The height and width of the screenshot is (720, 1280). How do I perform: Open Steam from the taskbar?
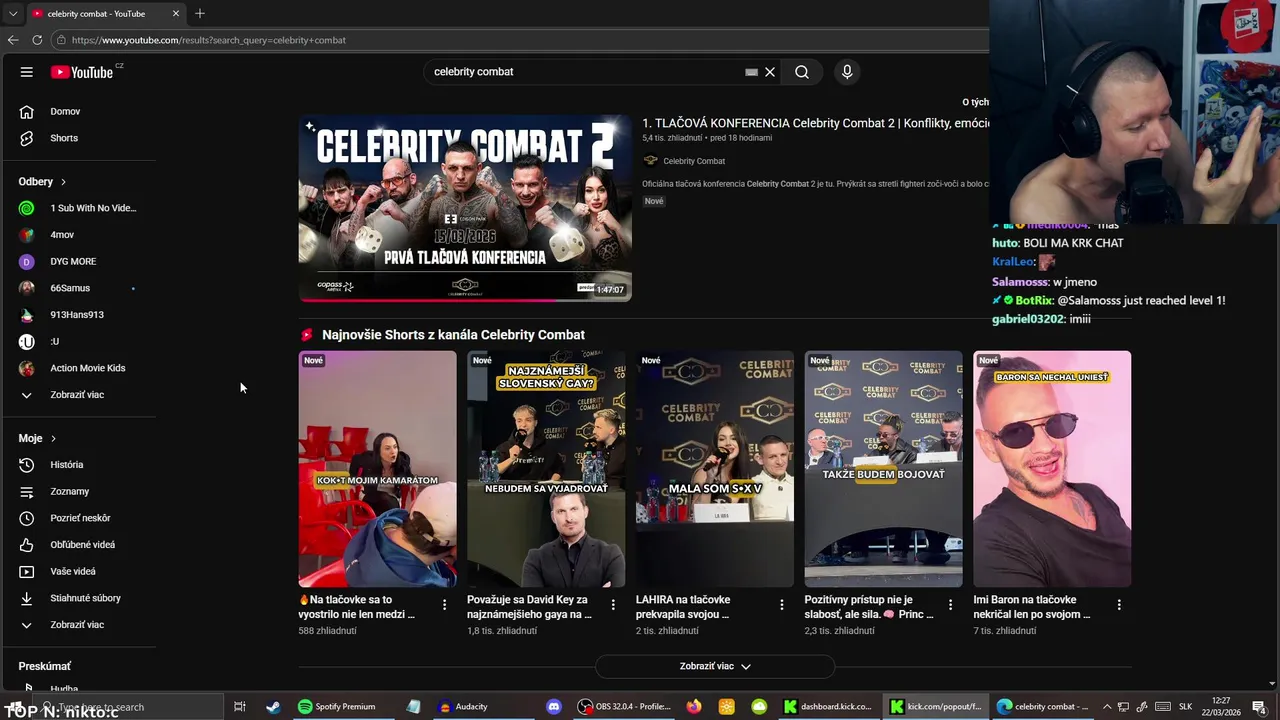273,707
